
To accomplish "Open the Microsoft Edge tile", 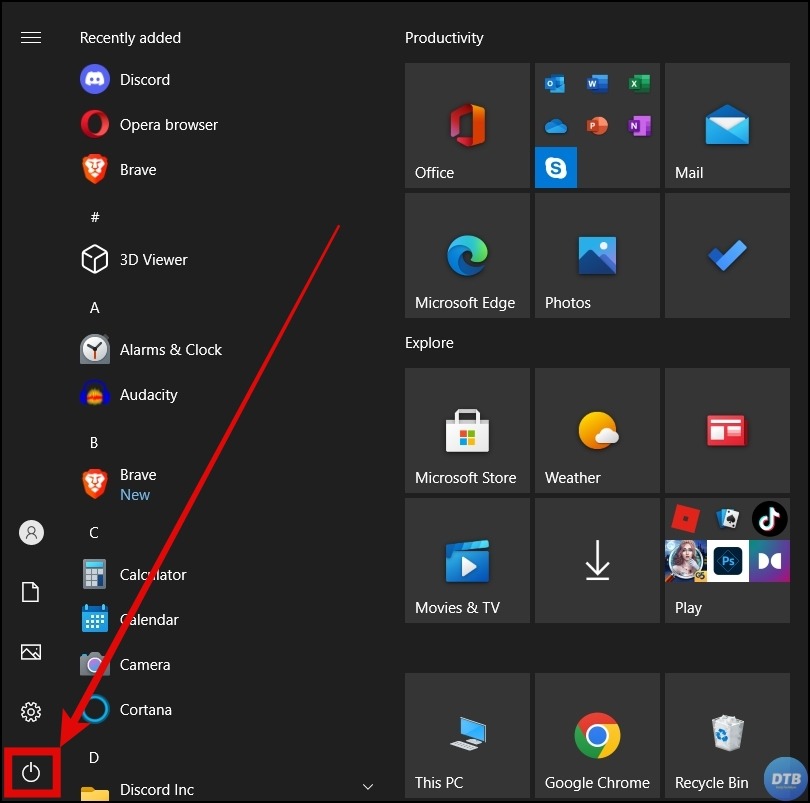I will [x=467, y=256].
